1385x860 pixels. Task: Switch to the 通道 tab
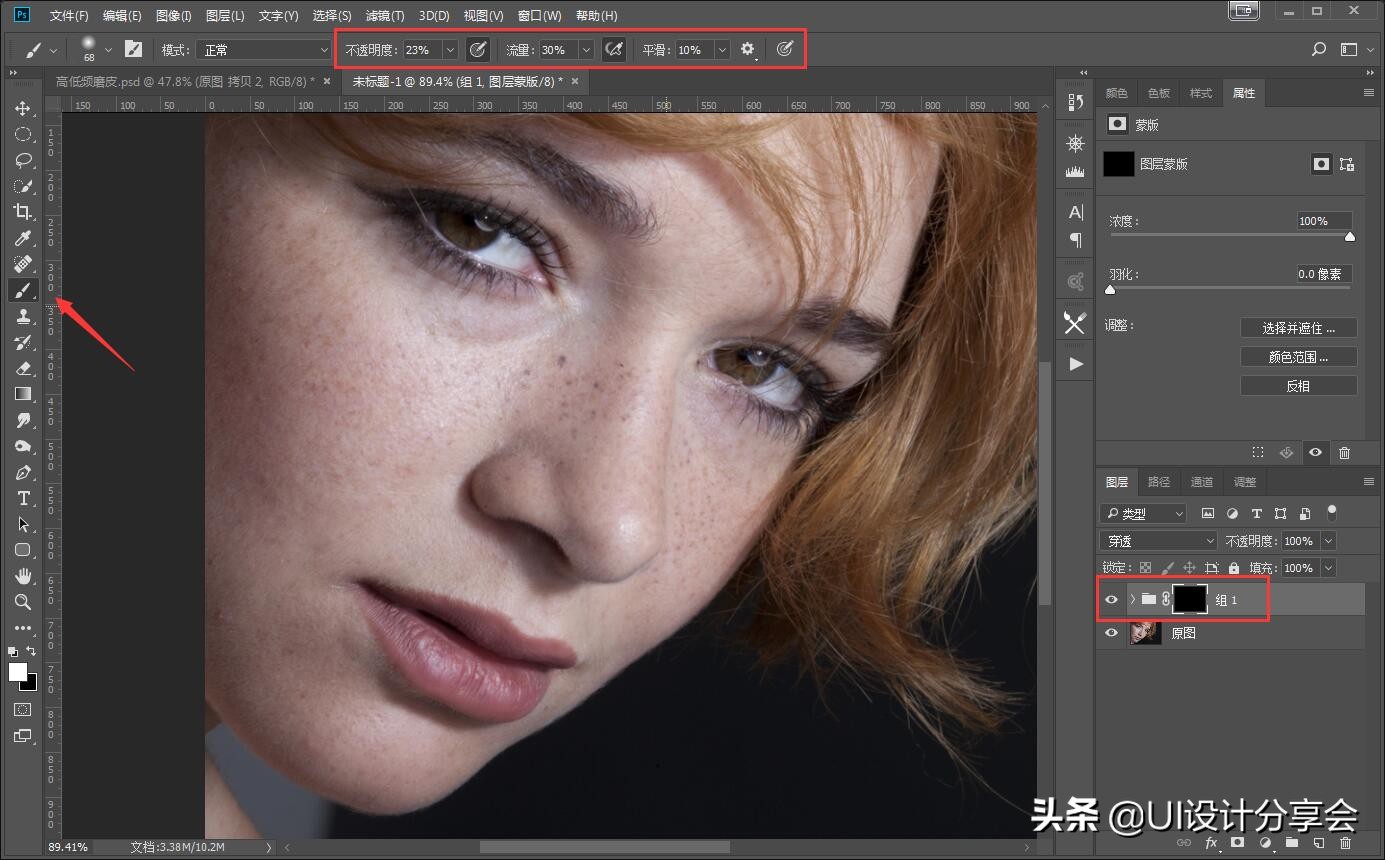(1201, 482)
